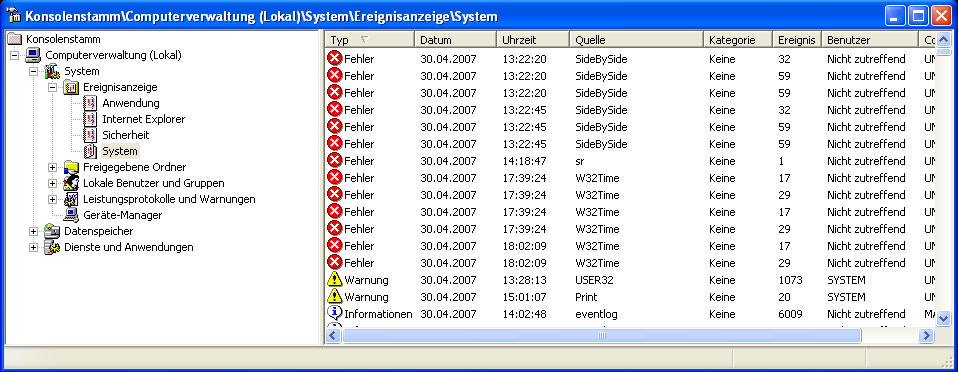Sort by the Datum column header
This screenshot has width=958, height=372.
coord(455,40)
